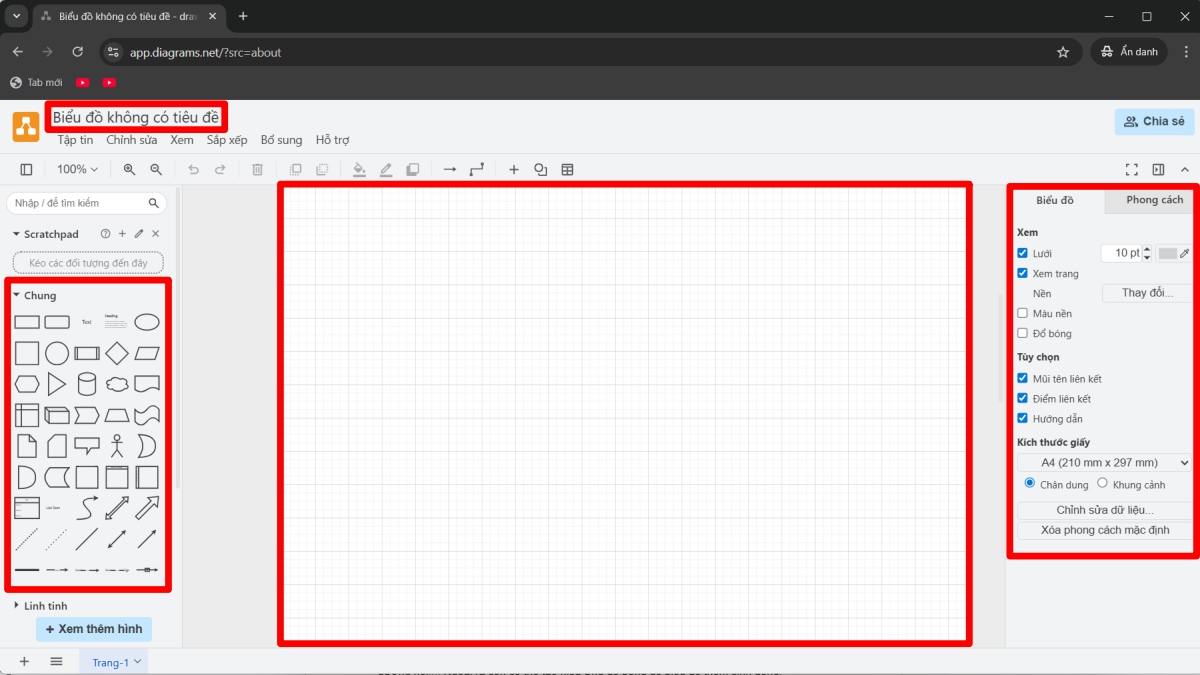Screen dimensions: 1200x675
Task: Open the Bổ sung menu
Action: (x=281, y=140)
